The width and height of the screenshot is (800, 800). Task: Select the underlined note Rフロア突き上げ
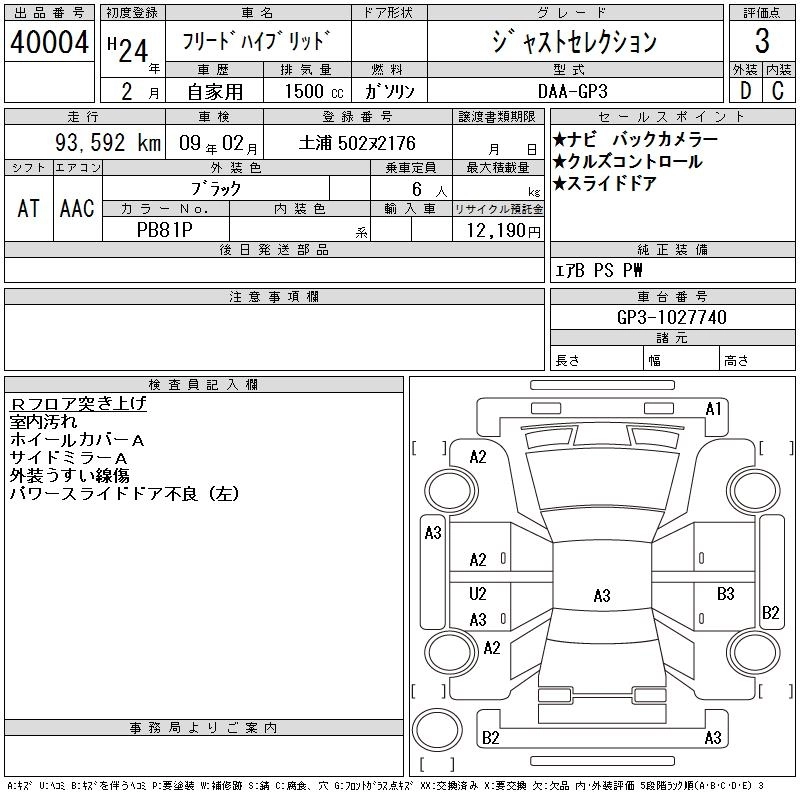(x=78, y=404)
